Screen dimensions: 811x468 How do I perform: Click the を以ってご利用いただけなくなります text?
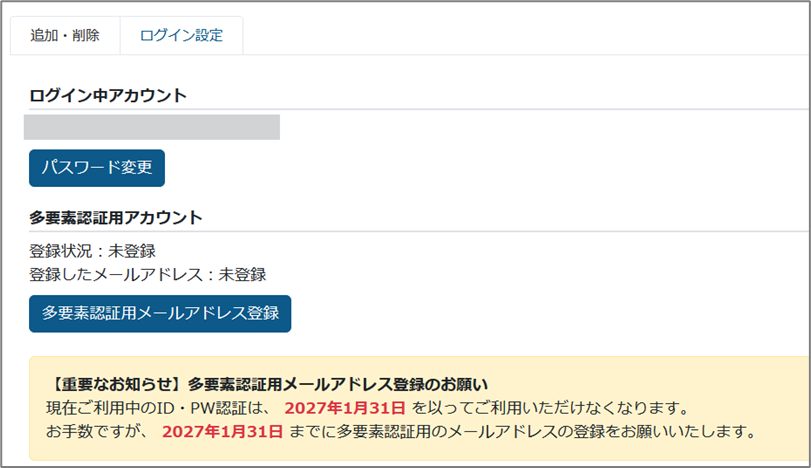552,408
